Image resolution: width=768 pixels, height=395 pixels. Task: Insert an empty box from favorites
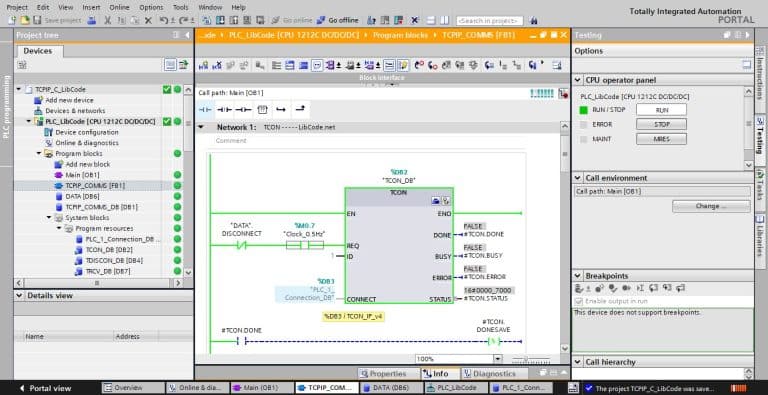[263, 110]
